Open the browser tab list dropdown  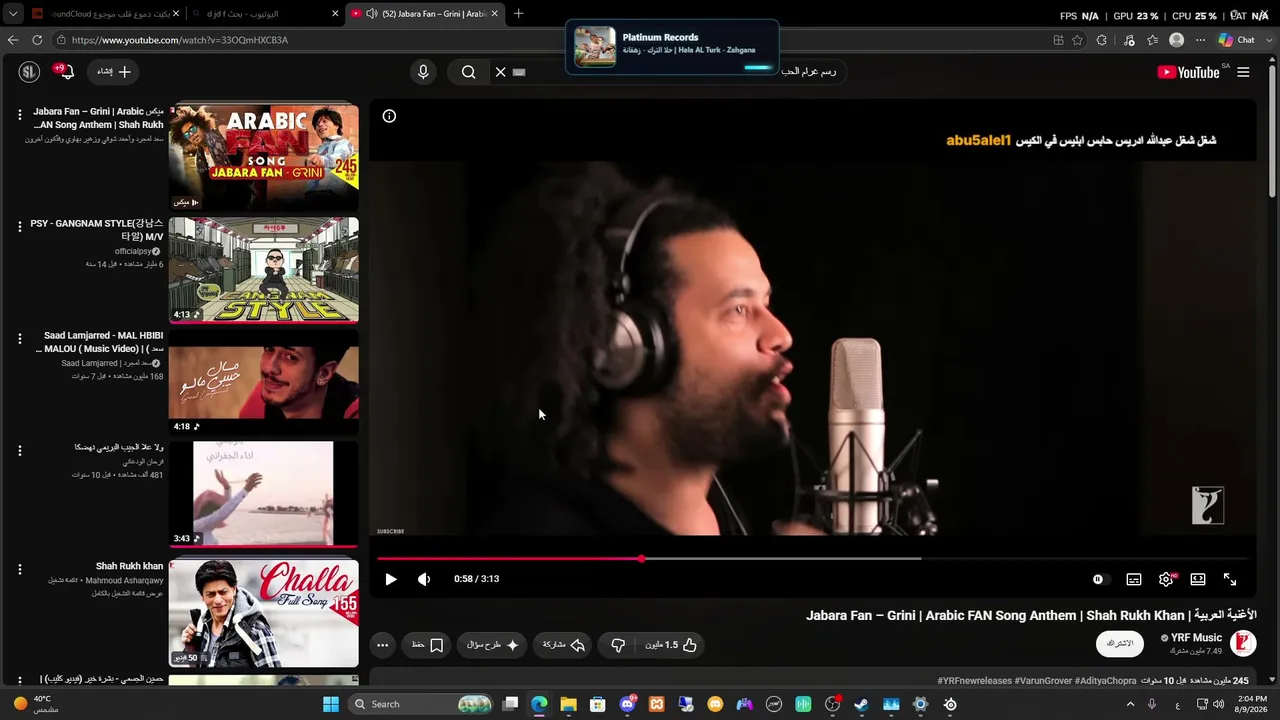[13, 14]
